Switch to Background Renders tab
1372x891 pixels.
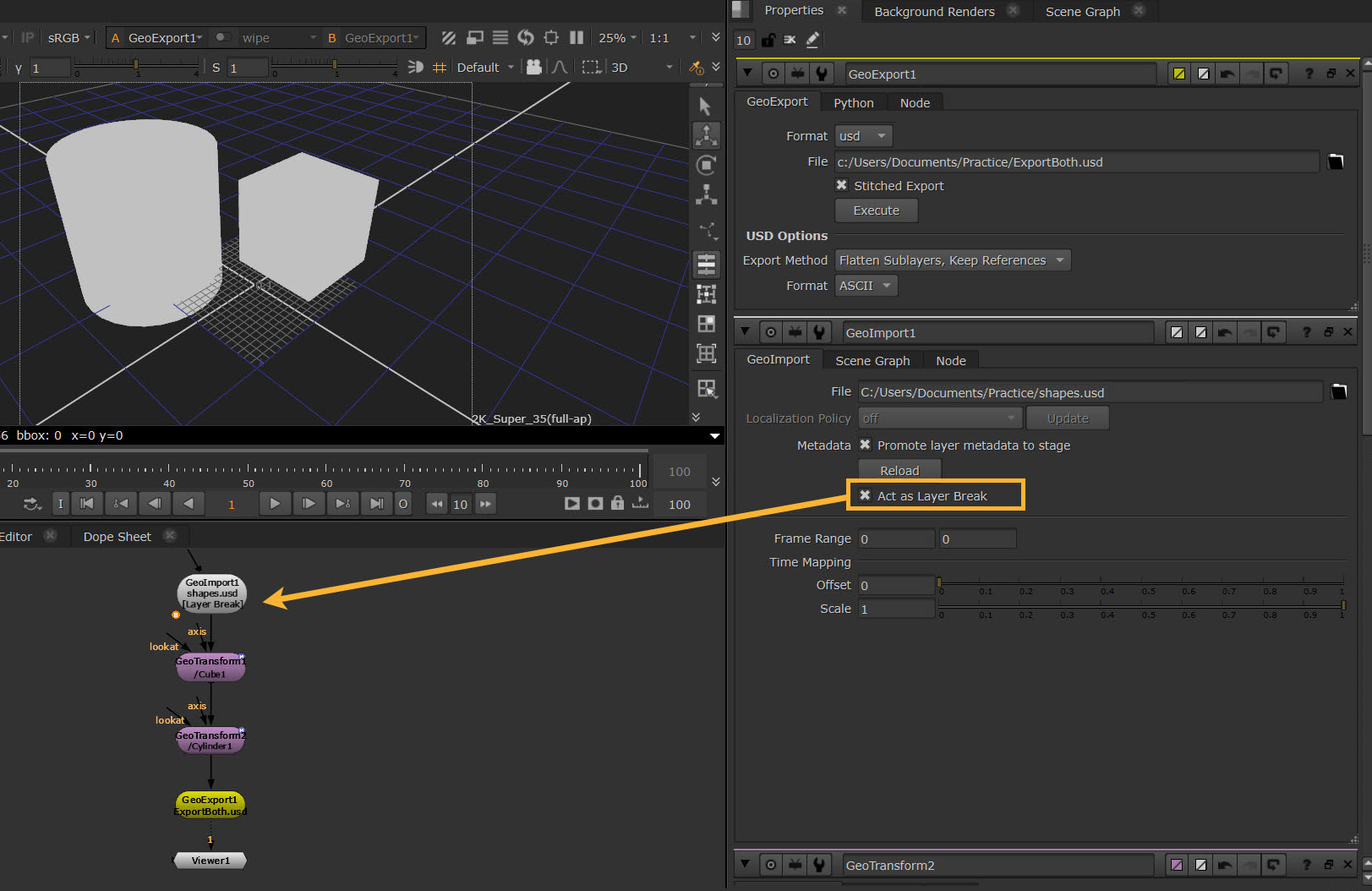[x=934, y=11]
